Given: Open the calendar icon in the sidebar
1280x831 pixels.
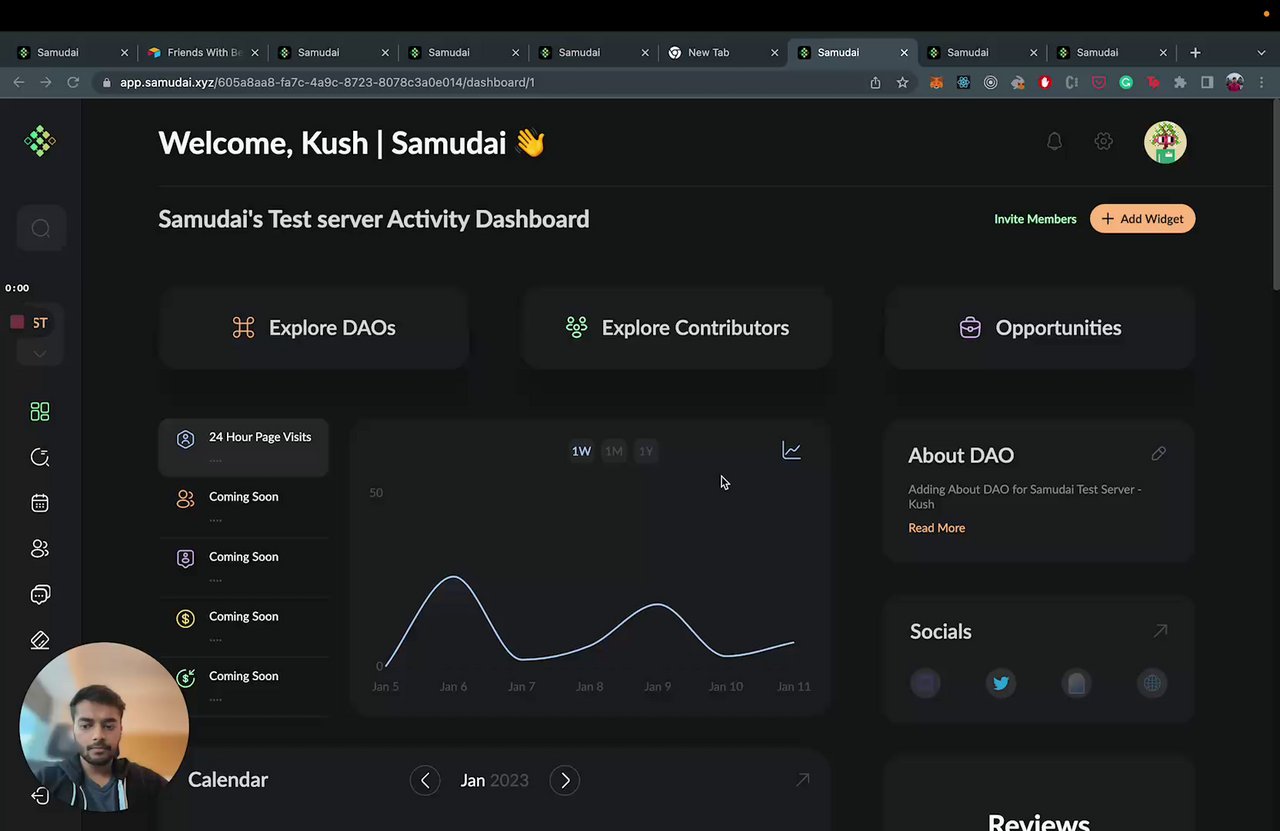Looking at the screenshot, I should click(40, 503).
